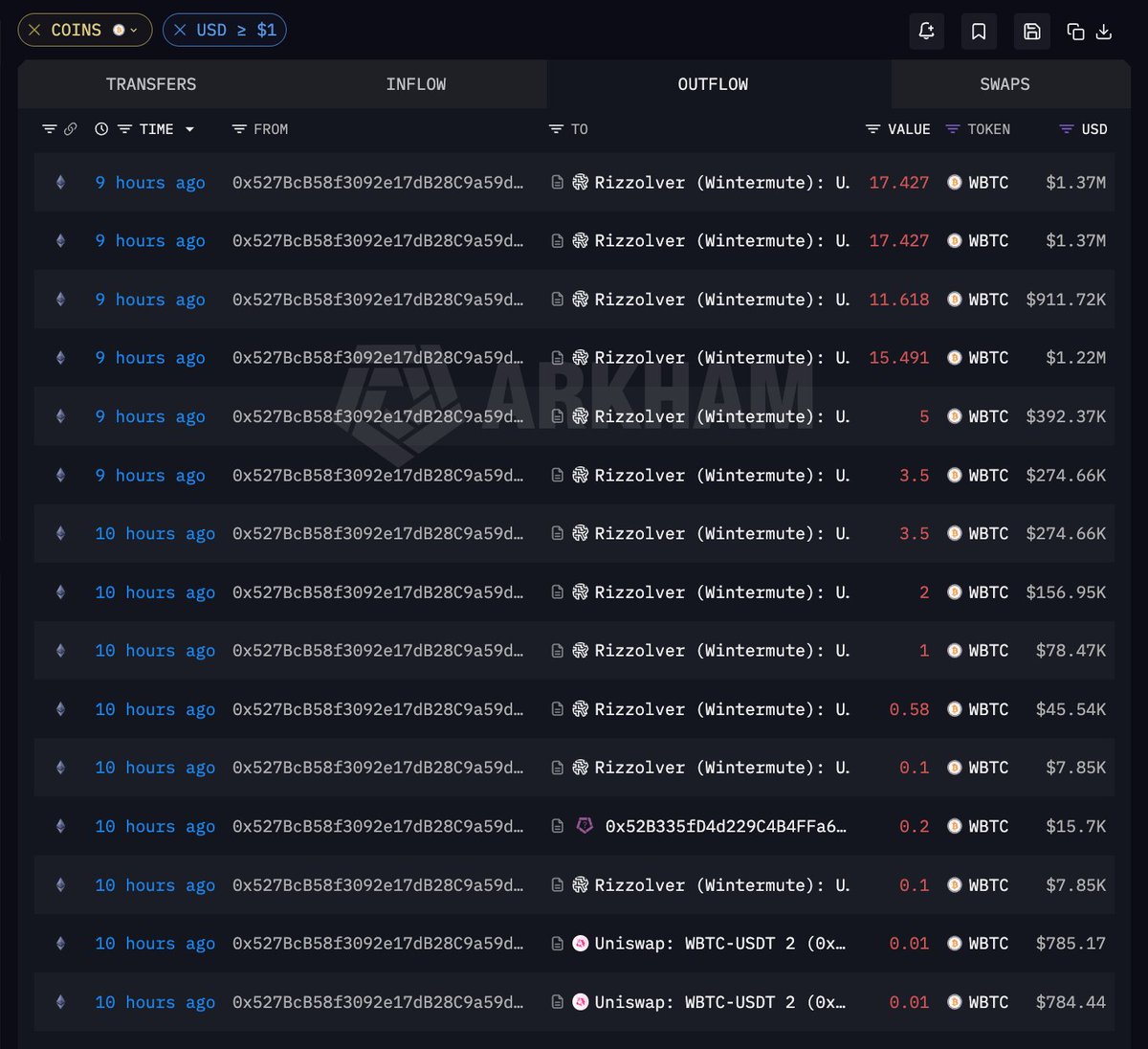Viewport: 1148px width, 1049px height.
Task: Click the clock icon beside TIME
Action: click(x=101, y=129)
